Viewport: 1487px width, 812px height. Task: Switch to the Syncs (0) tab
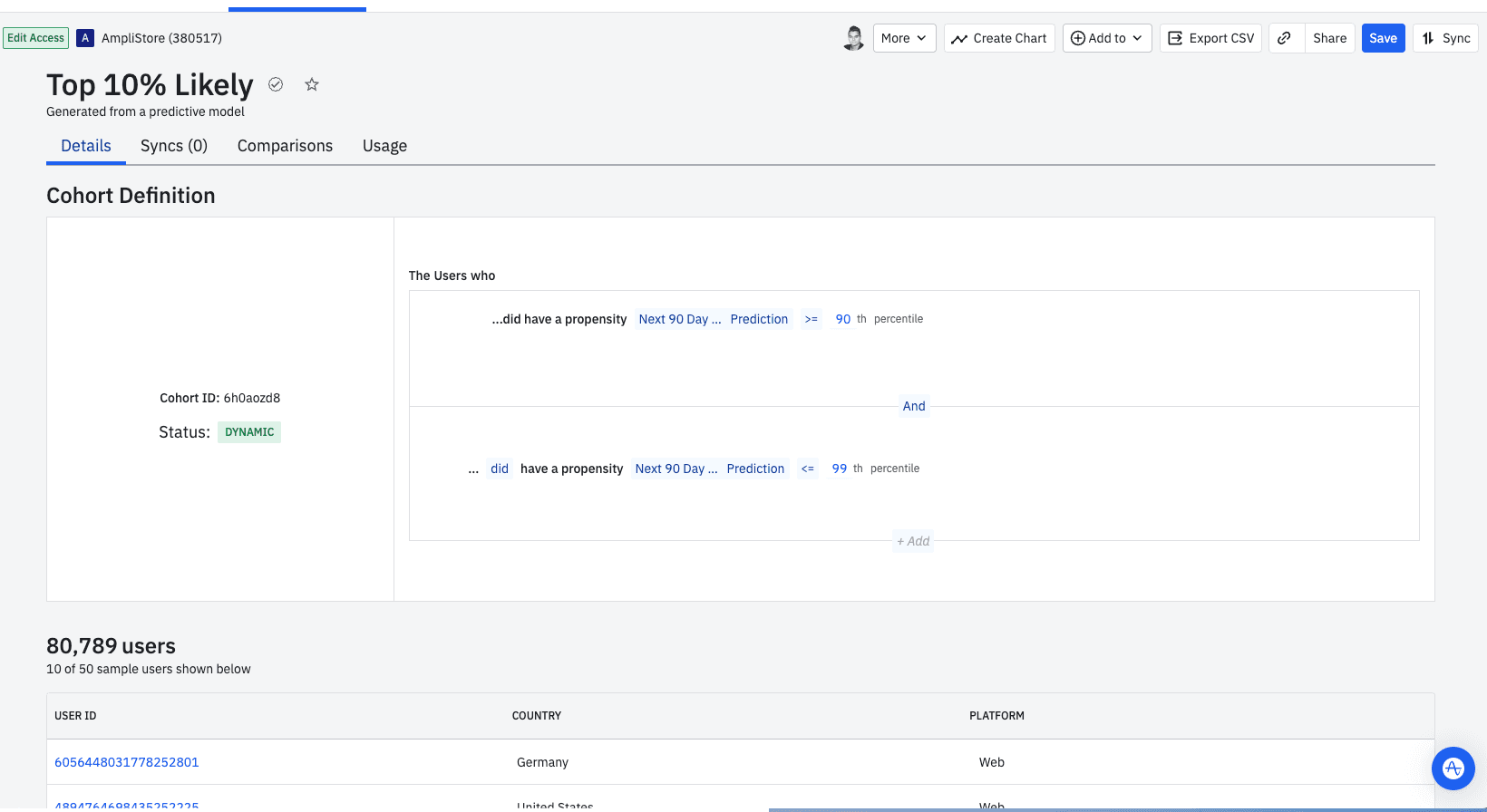tap(174, 146)
